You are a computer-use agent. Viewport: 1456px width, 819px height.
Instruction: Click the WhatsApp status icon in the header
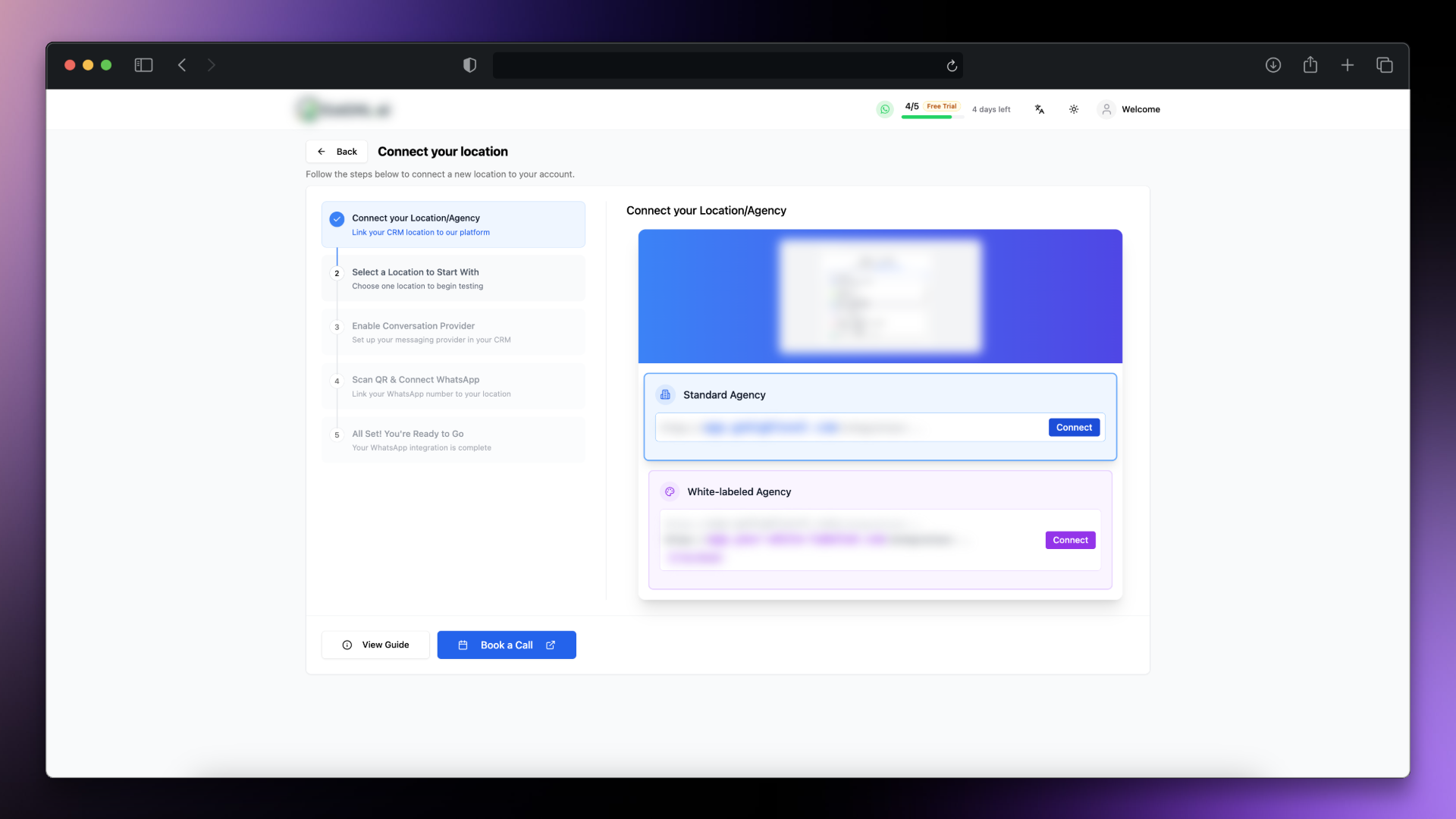884,109
